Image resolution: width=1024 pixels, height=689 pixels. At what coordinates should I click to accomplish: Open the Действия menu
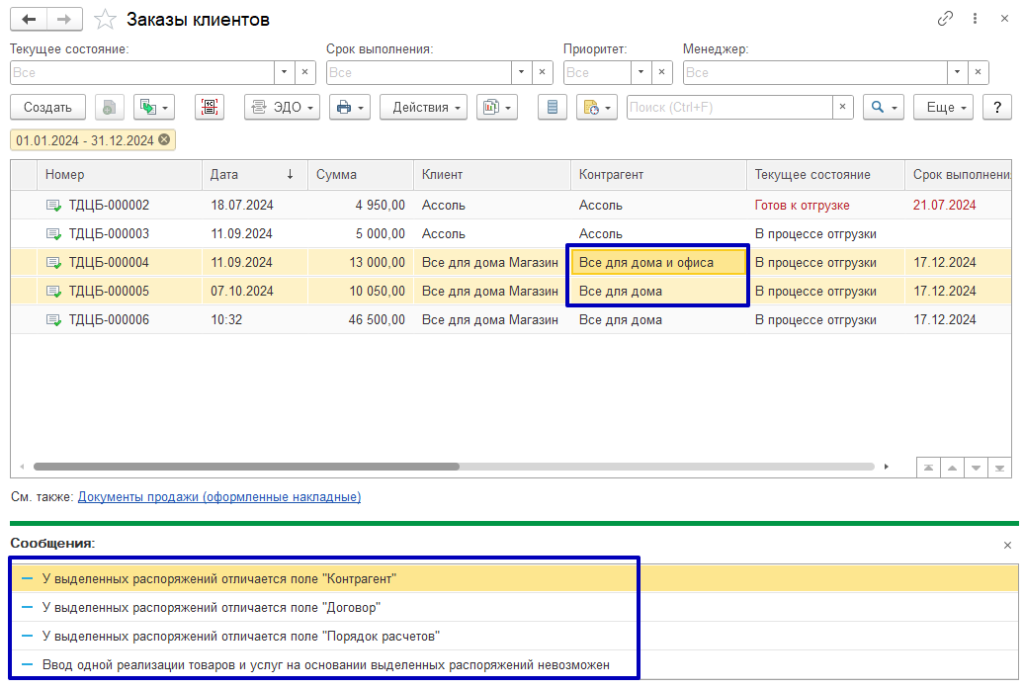423,107
